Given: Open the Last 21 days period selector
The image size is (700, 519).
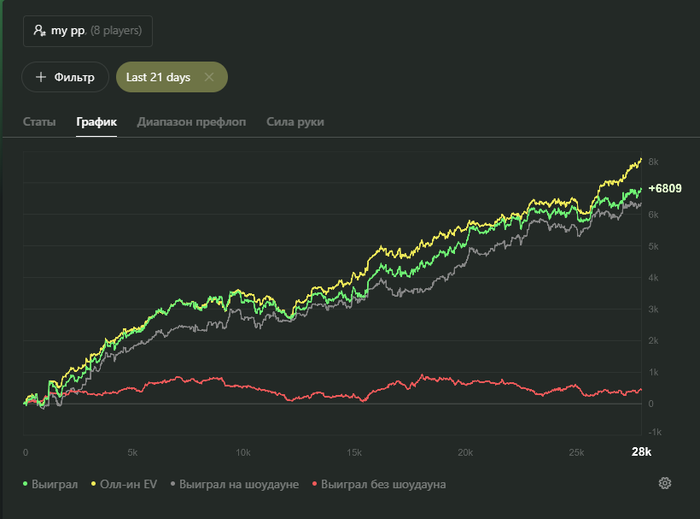Looking at the screenshot, I should pyautogui.click(x=160, y=77).
